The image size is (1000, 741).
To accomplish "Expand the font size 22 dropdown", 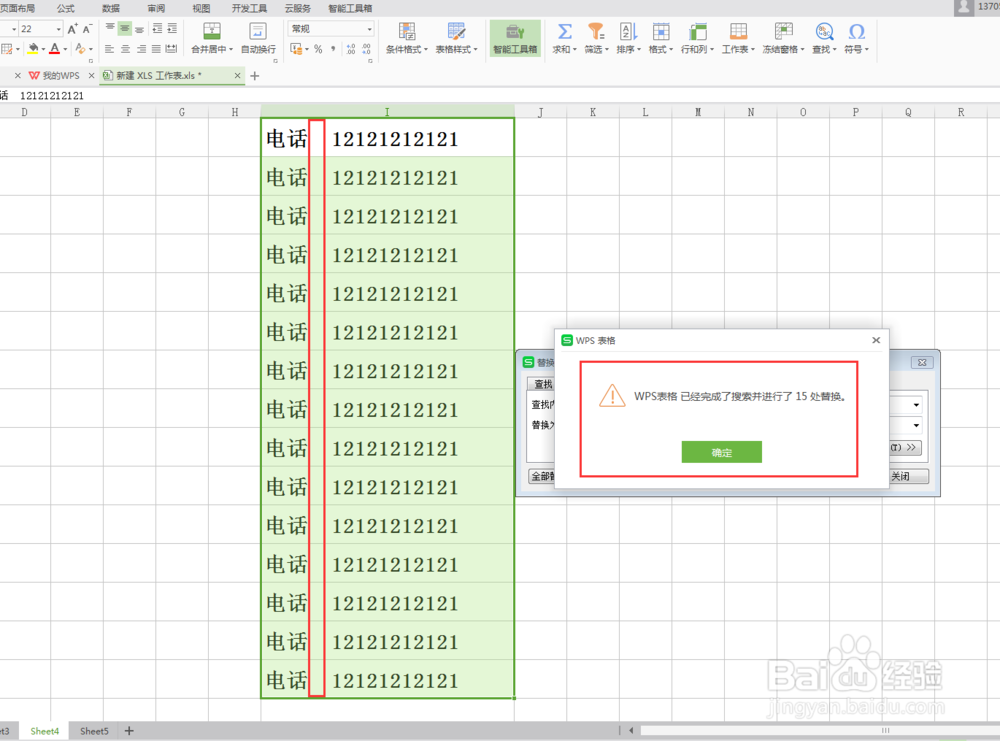I will 59,29.
